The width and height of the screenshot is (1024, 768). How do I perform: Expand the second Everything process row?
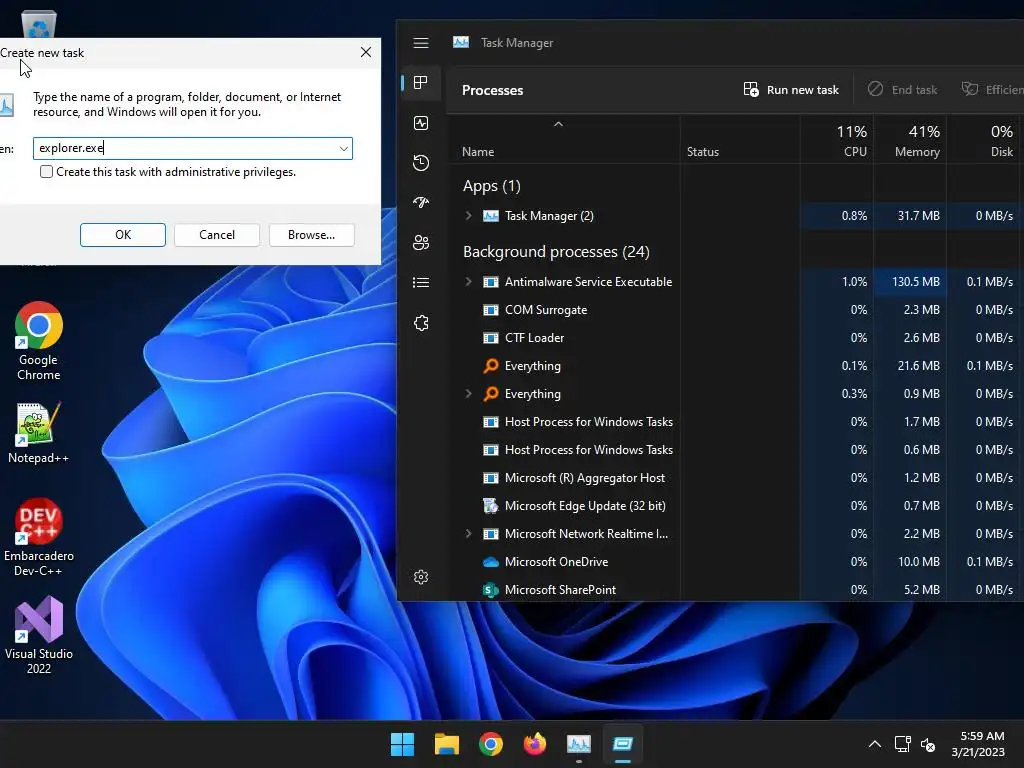(468, 394)
